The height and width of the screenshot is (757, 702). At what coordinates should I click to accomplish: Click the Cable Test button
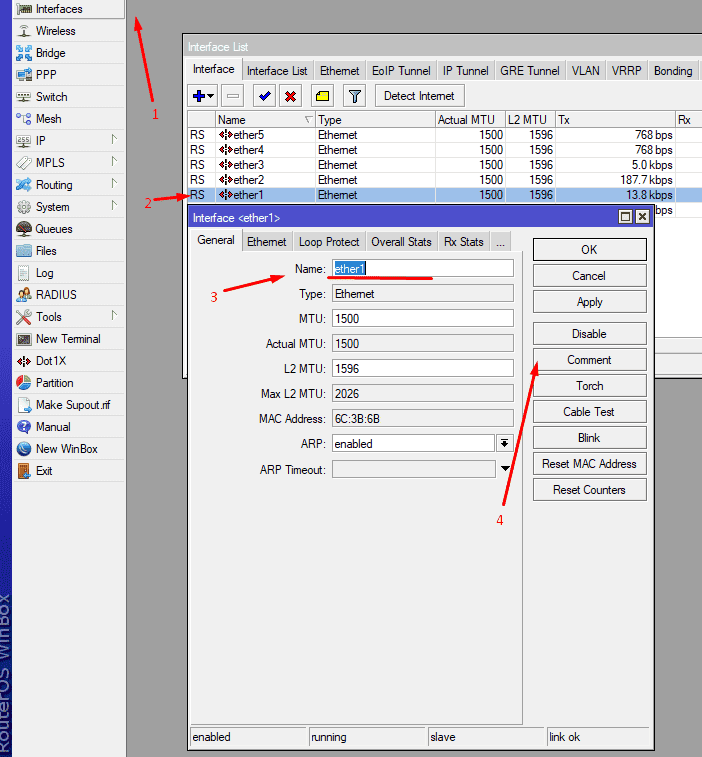pos(589,412)
